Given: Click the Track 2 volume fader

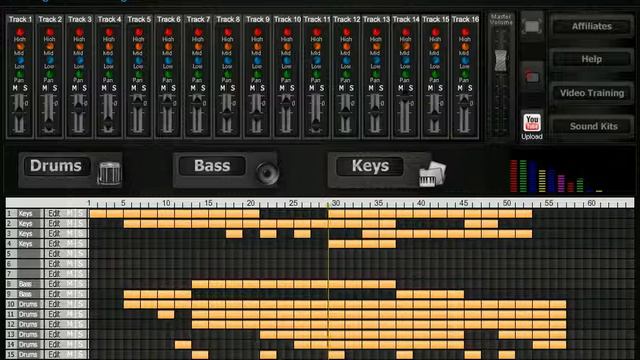Looking at the screenshot, I should [x=49, y=124].
